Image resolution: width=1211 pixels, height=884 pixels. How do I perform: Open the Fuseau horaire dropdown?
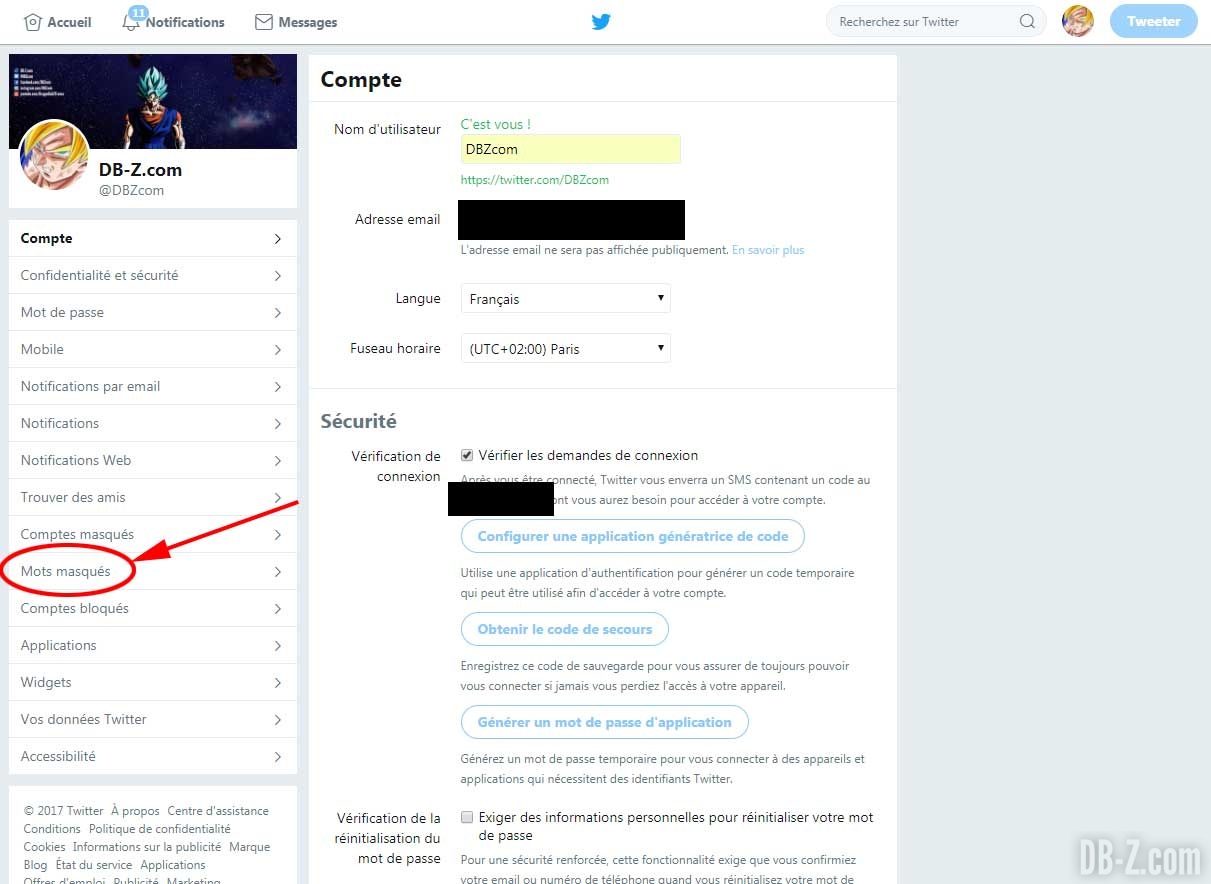[565, 348]
